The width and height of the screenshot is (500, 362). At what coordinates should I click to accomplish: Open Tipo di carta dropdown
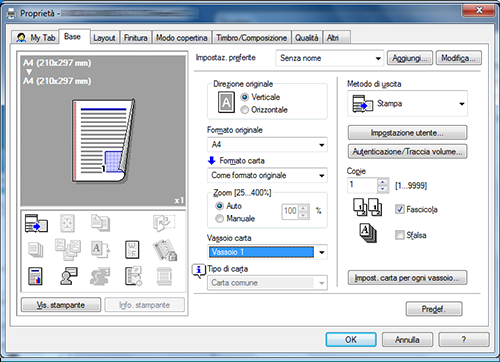[267, 283]
